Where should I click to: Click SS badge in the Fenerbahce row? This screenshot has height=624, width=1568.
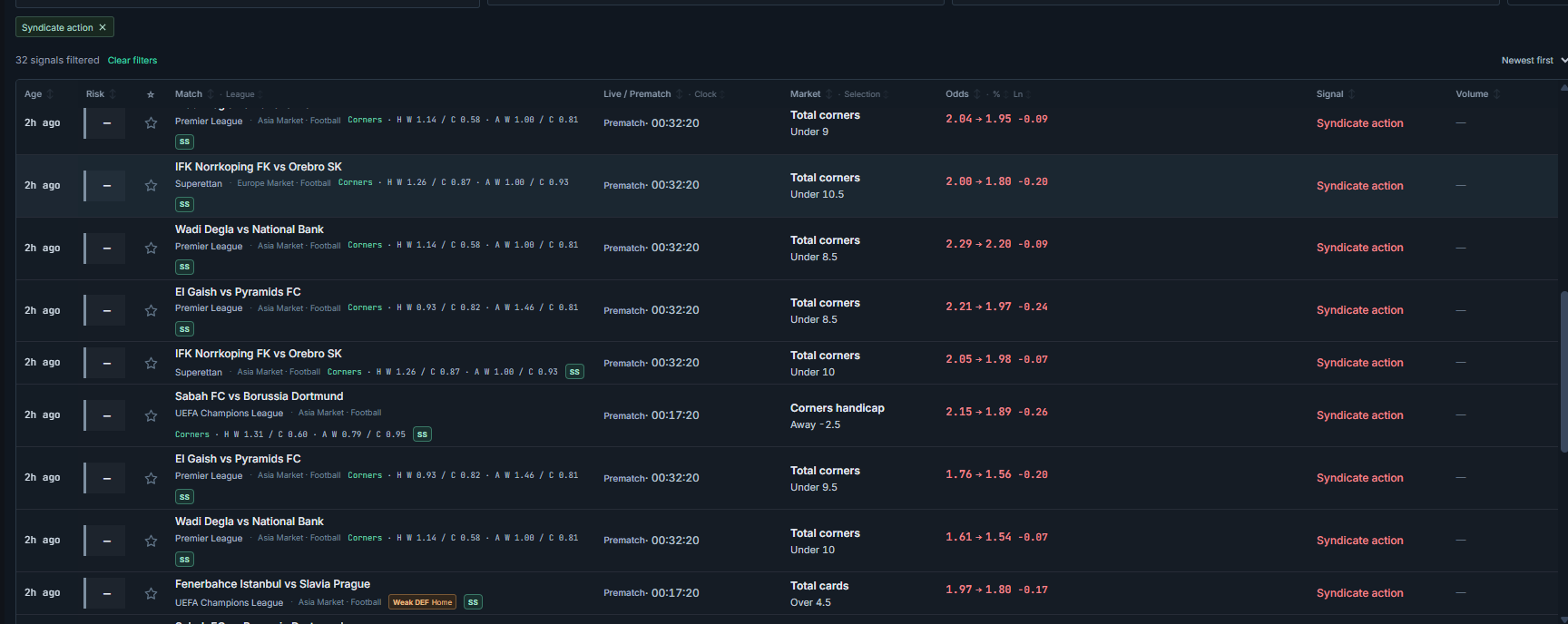473,602
